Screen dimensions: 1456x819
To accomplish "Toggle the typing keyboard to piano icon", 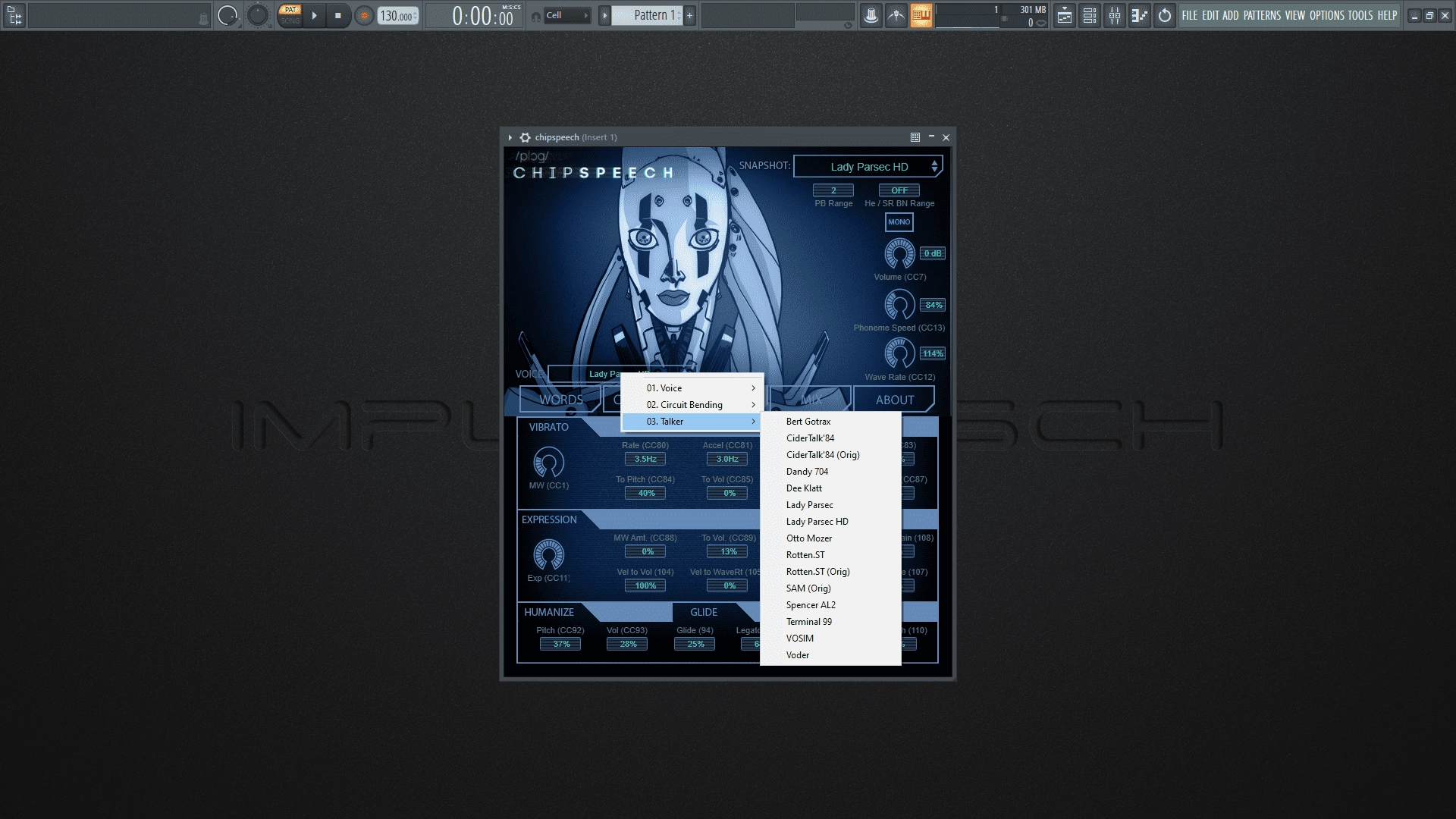I will click(x=921, y=15).
